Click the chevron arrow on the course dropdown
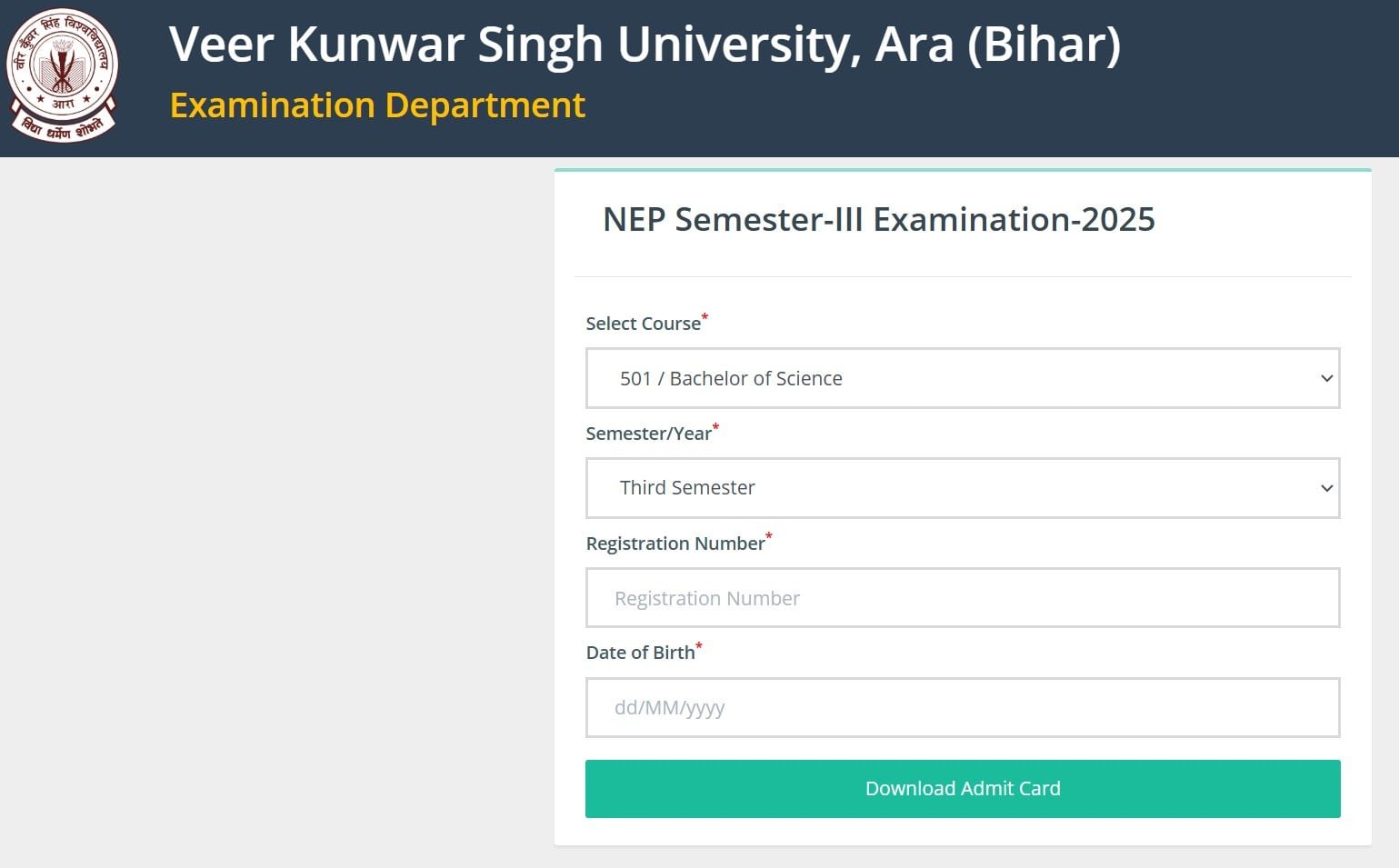 [x=1326, y=378]
